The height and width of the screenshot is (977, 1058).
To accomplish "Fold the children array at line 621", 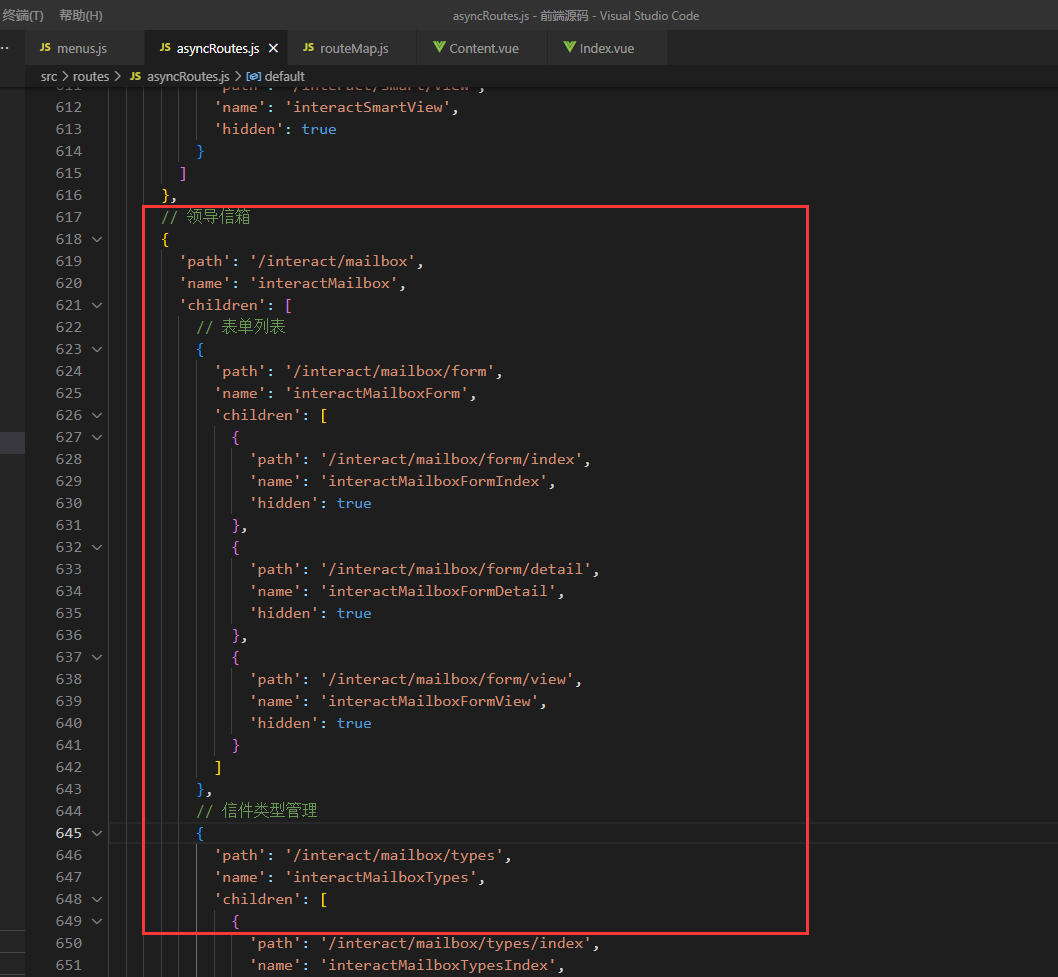I will pos(97,305).
